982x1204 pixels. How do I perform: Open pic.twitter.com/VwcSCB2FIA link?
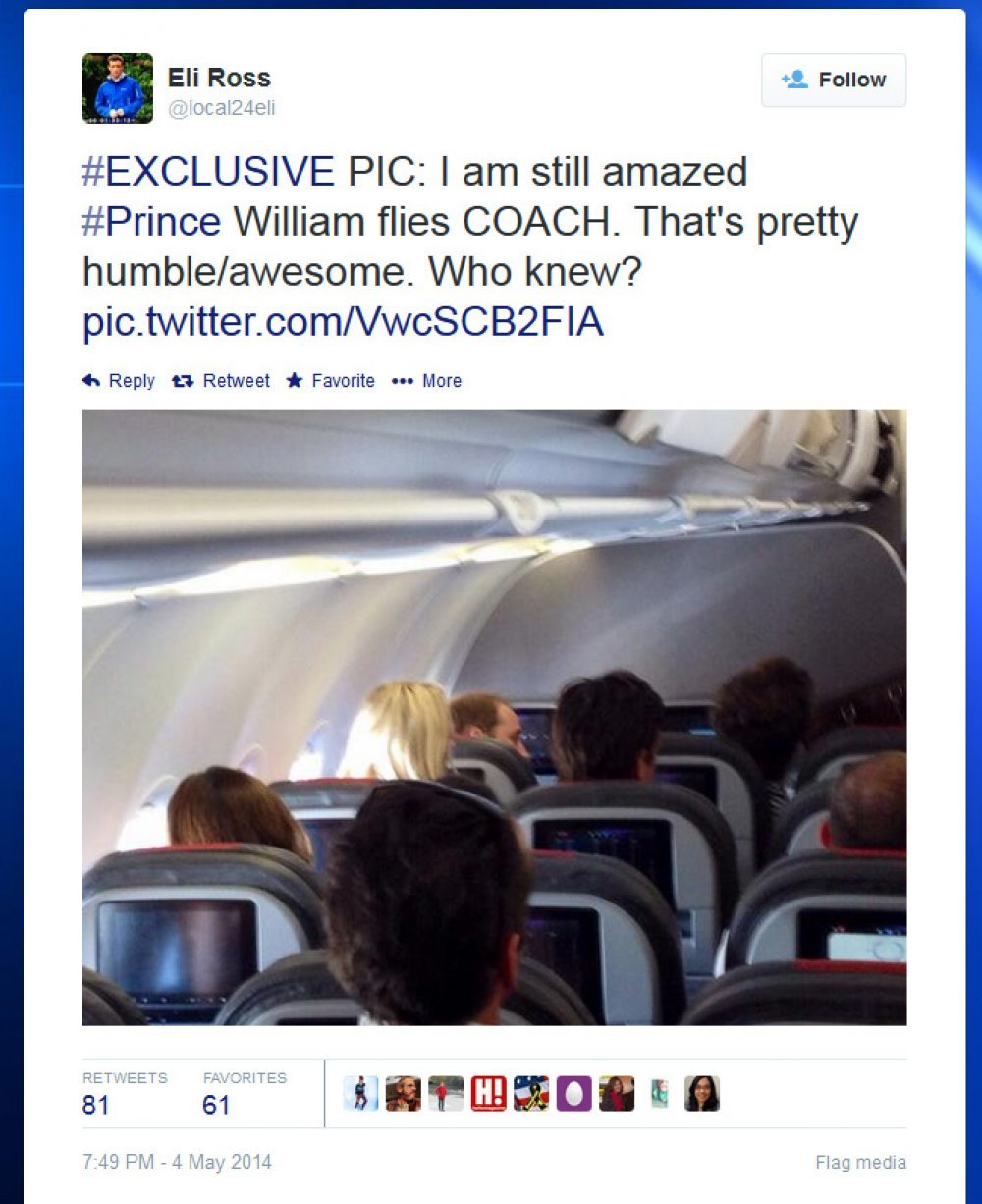(x=343, y=322)
